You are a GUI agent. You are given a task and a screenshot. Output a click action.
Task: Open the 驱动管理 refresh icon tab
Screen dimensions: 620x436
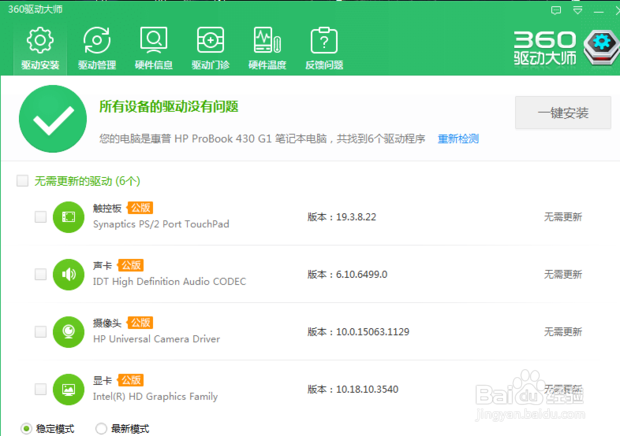(97, 48)
